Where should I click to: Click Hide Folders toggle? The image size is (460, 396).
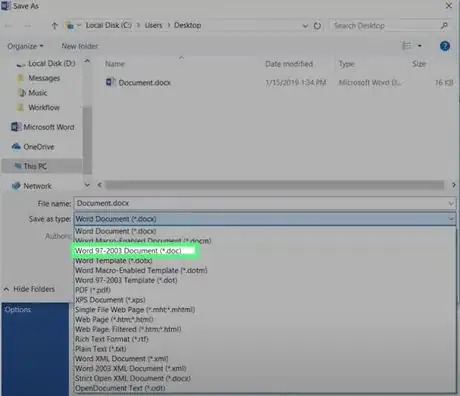tap(29, 289)
